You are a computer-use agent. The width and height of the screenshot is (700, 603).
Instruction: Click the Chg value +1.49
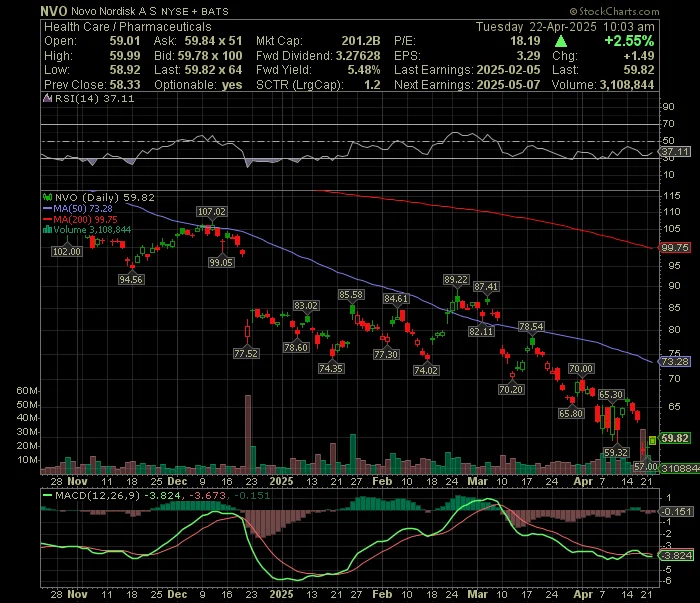638,56
